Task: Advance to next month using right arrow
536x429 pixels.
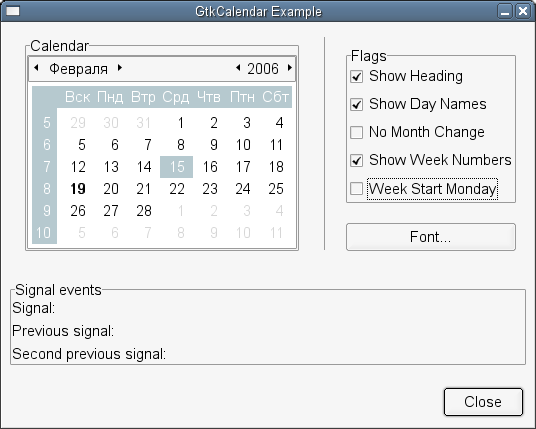Action: (x=120, y=68)
